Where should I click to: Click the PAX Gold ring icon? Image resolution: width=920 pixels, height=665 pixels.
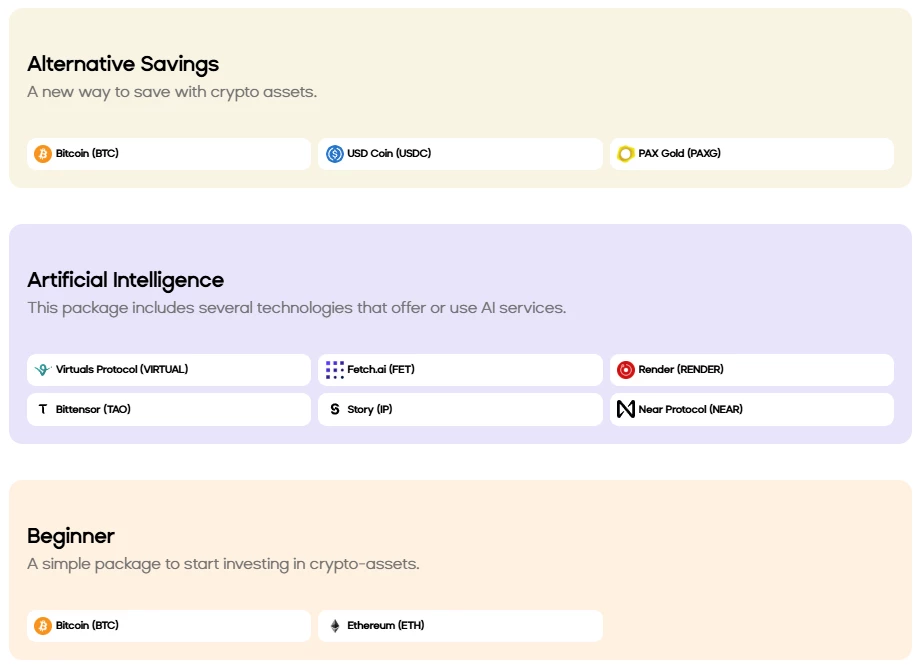pyautogui.click(x=625, y=154)
